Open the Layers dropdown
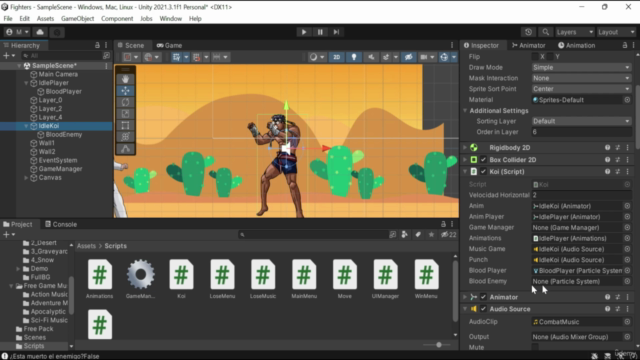The height and width of the screenshot is (360, 640). (x=575, y=32)
